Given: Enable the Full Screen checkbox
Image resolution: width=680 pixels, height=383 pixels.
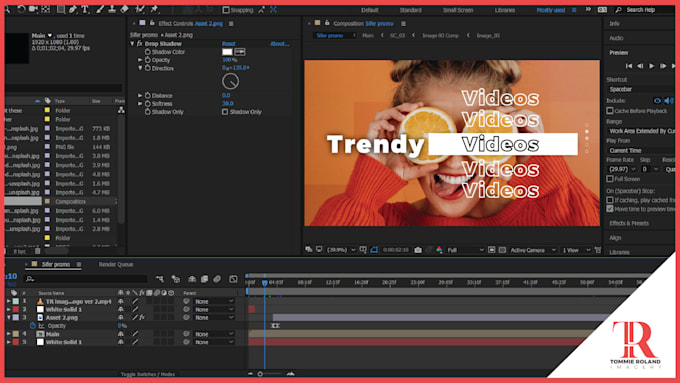Looking at the screenshot, I should click(610, 179).
